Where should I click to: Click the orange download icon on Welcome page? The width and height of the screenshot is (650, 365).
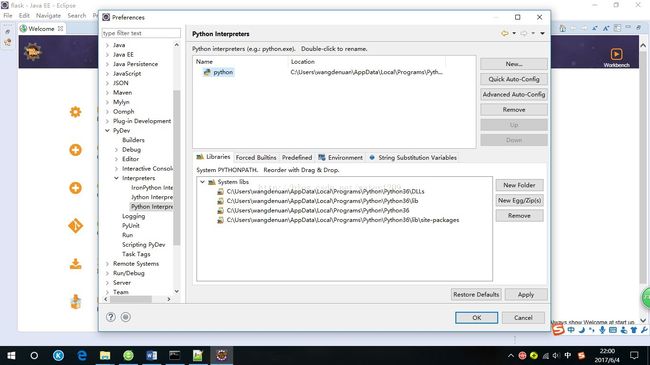click(75, 264)
